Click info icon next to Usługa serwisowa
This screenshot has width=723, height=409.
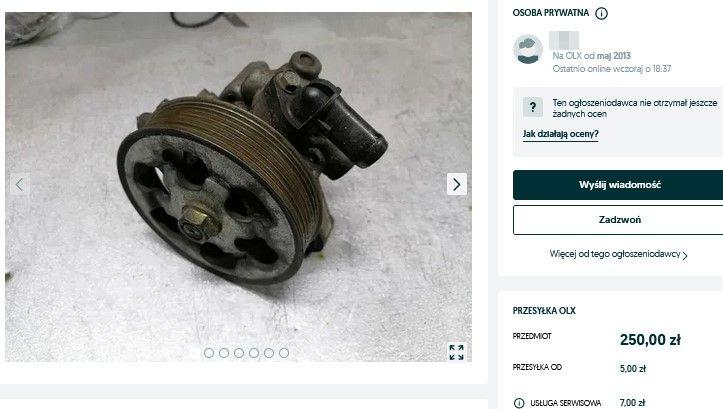(x=519, y=403)
